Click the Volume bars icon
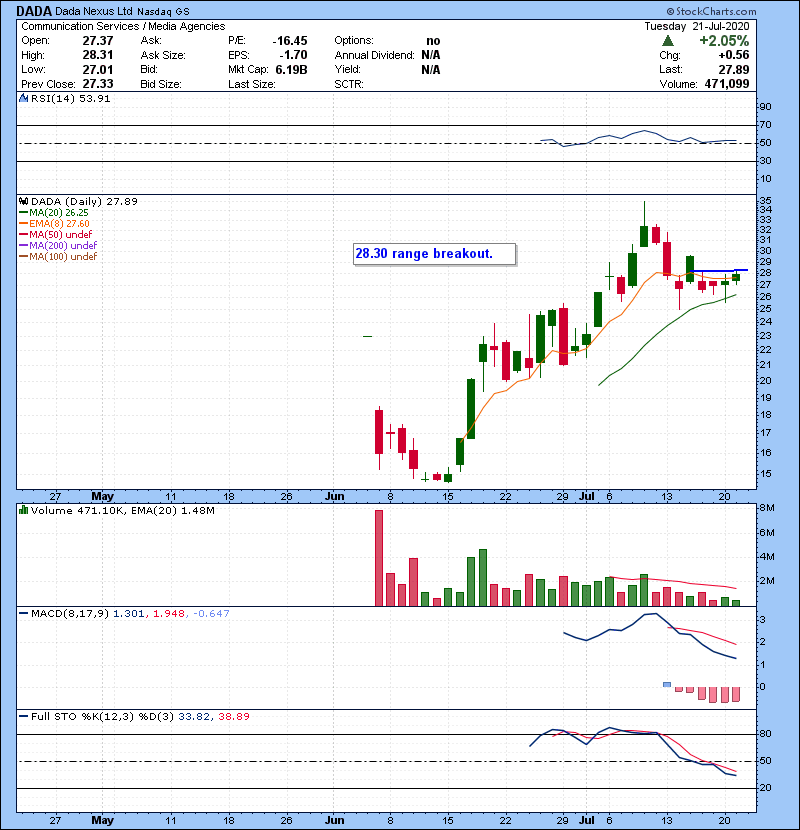The width and height of the screenshot is (800, 830). click(x=23, y=510)
